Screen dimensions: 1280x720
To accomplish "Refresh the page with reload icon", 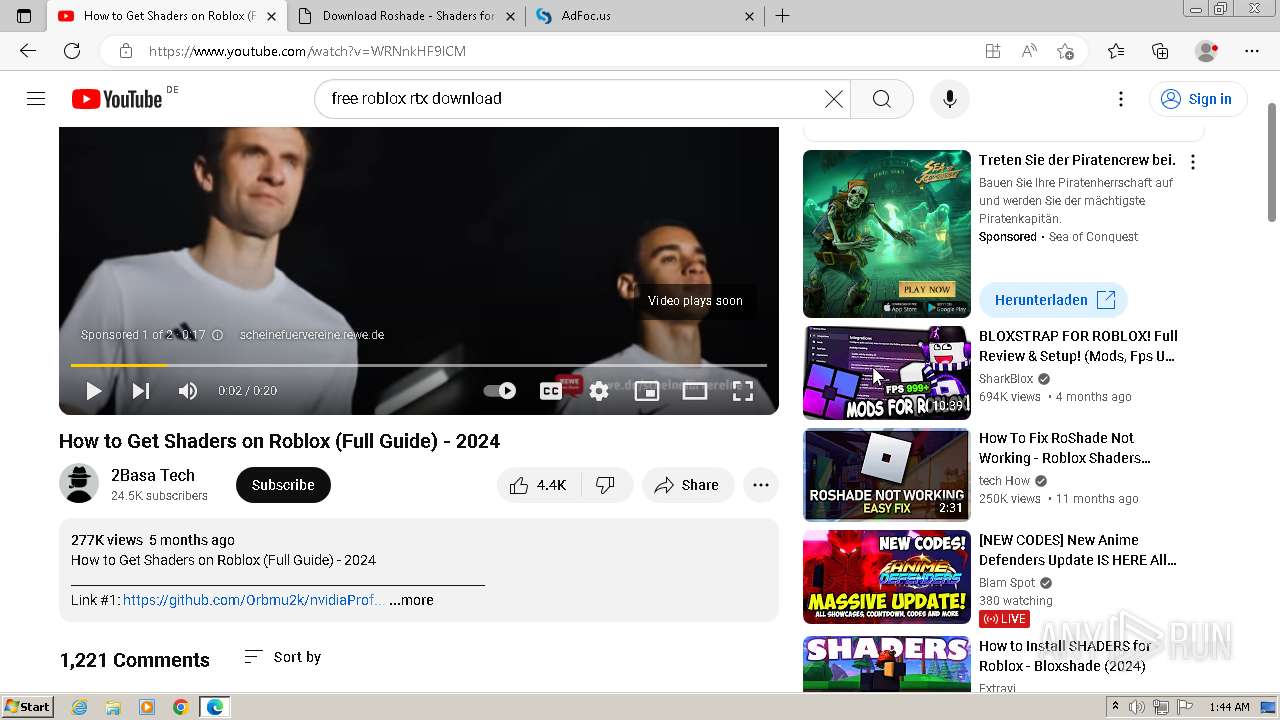I will click(72, 51).
